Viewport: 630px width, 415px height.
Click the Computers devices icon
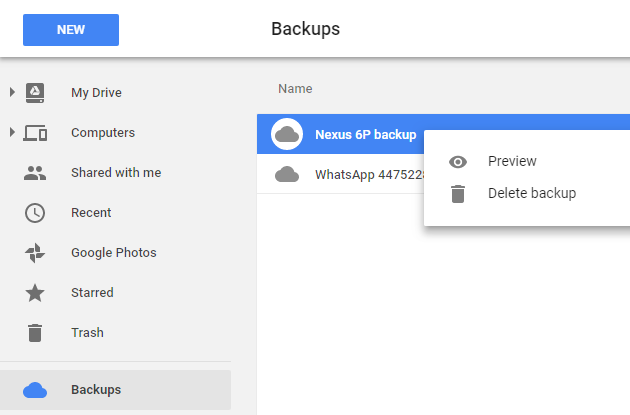coord(35,133)
